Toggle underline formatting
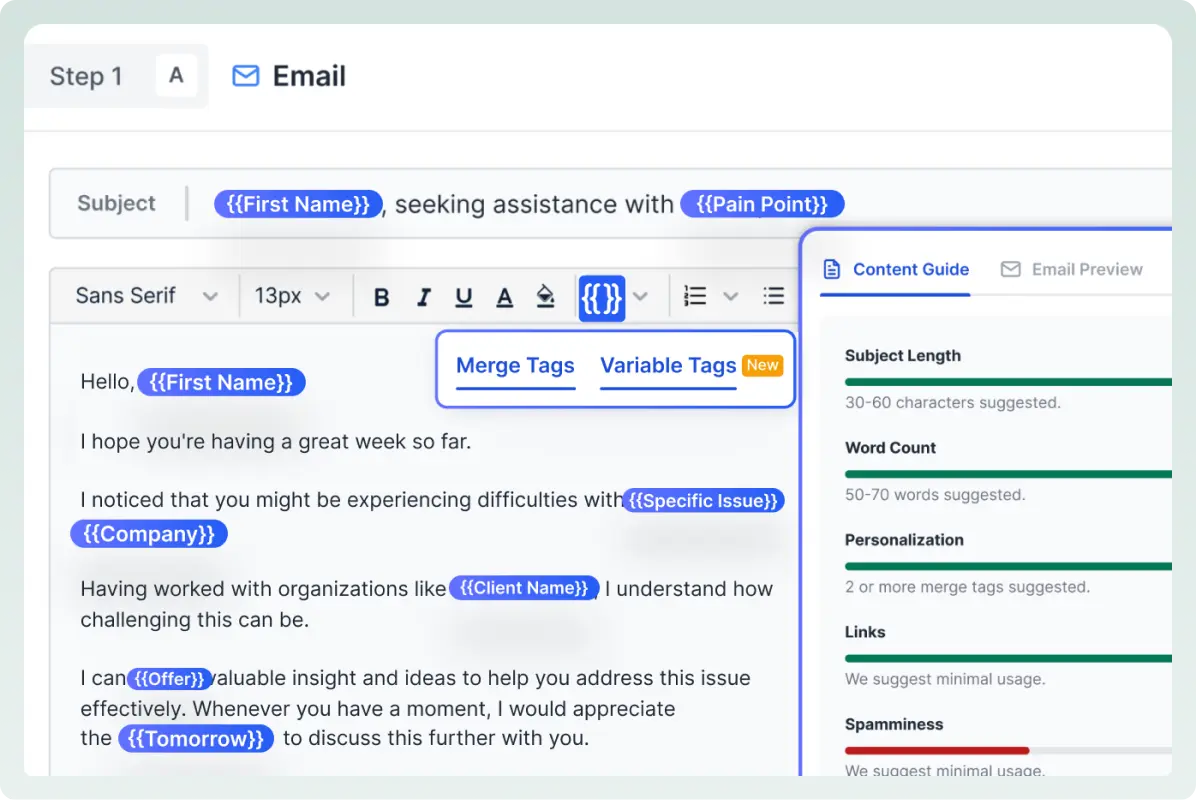Image resolution: width=1196 pixels, height=800 pixels. coord(463,296)
